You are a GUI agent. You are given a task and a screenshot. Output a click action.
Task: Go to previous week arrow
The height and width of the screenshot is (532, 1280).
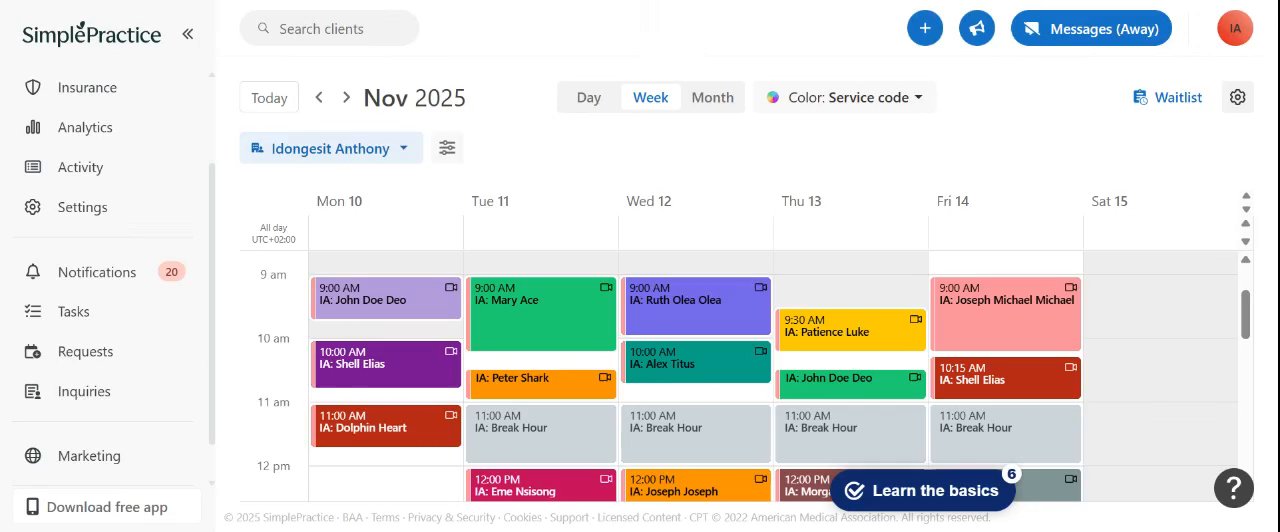click(319, 97)
